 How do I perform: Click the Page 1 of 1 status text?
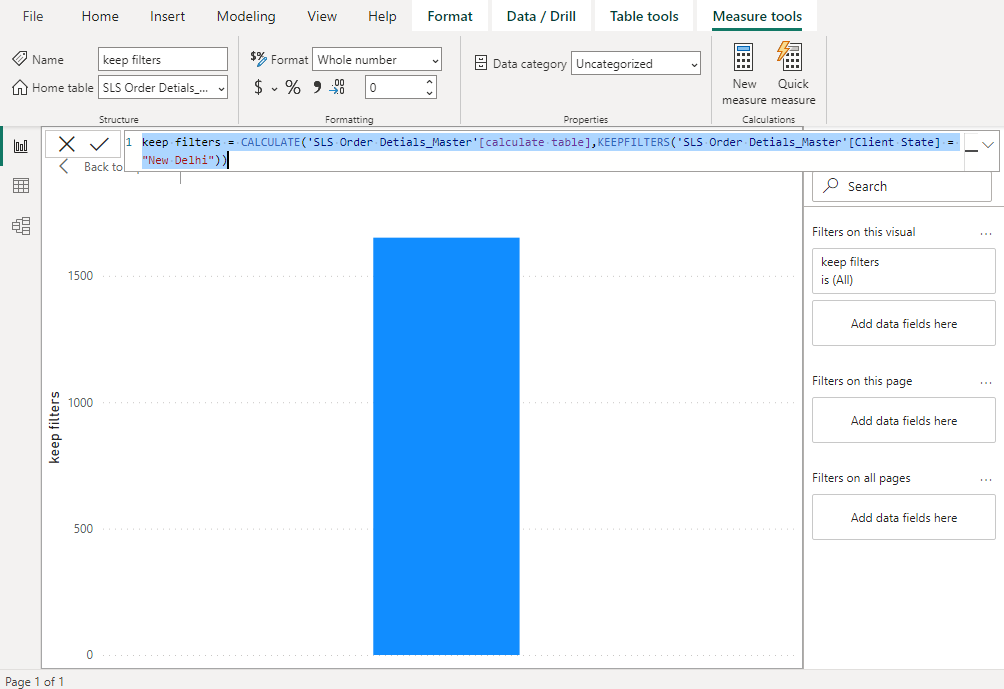[35, 681]
